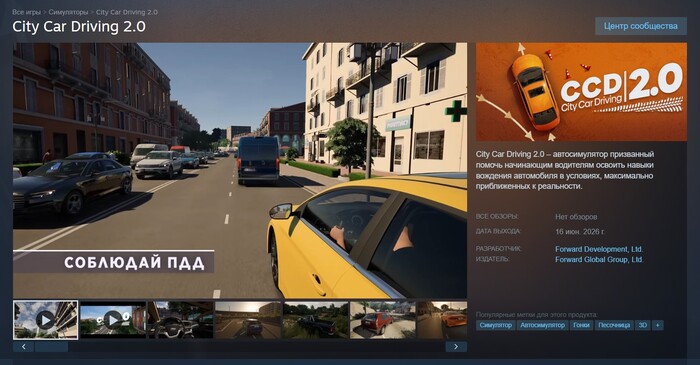
Task: Play the first trailer video thumbnail
Action: pyautogui.click(x=46, y=320)
